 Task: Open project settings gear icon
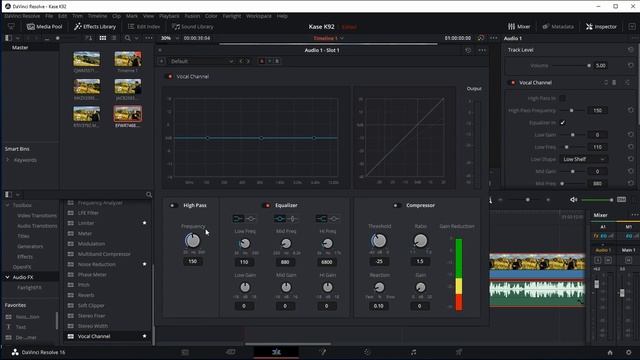629,352
